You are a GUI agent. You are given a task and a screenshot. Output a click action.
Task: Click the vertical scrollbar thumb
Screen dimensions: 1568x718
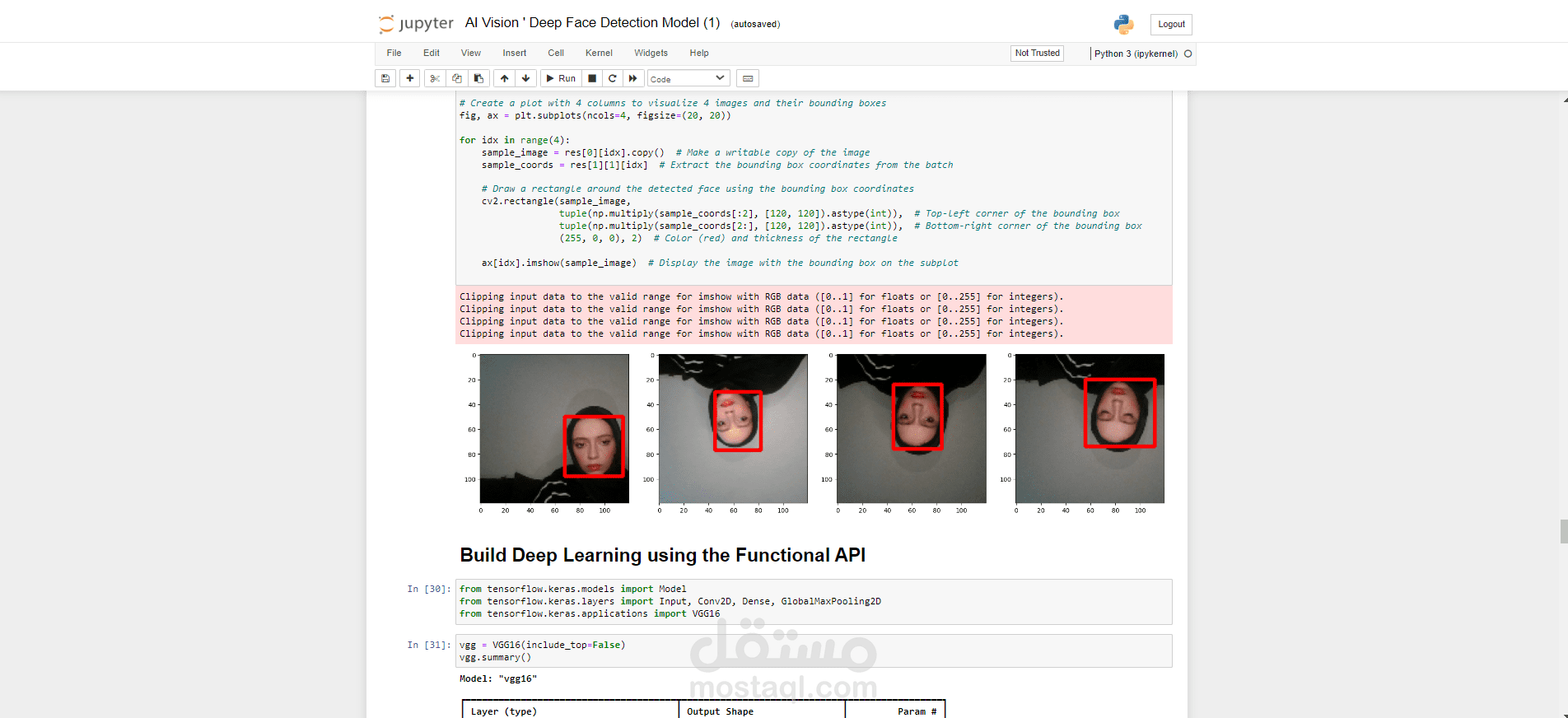[1564, 531]
